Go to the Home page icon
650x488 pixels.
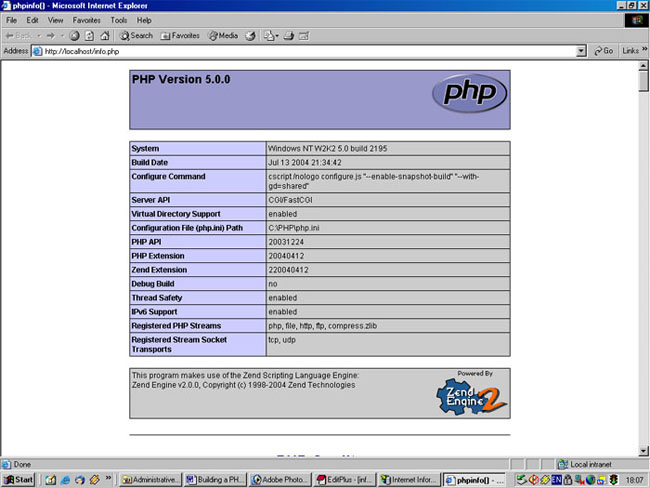(x=102, y=35)
